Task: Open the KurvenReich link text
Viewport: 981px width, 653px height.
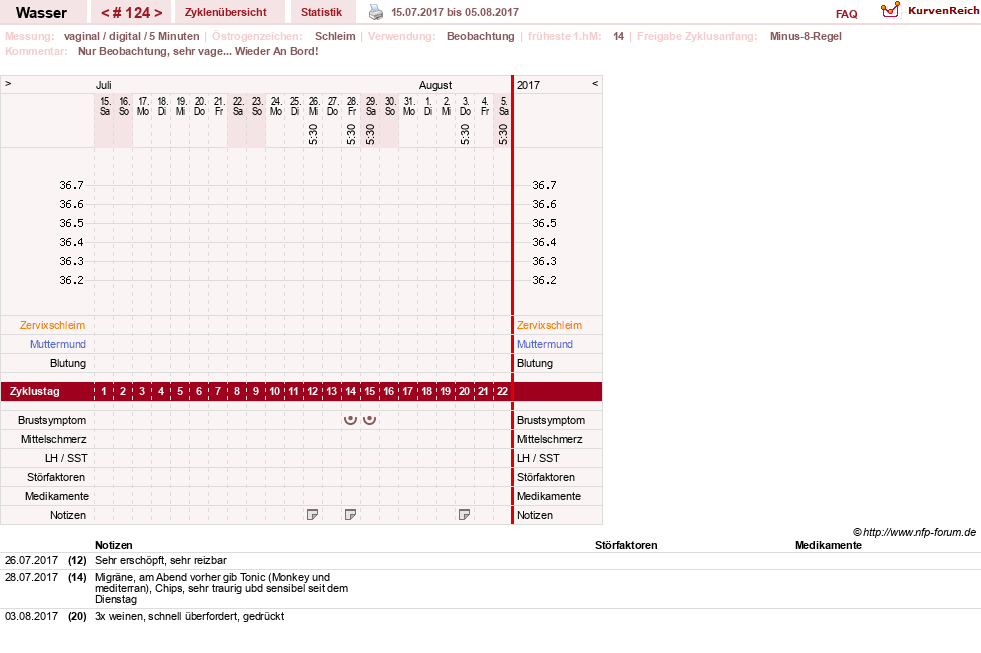Action: (x=943, y=11)
